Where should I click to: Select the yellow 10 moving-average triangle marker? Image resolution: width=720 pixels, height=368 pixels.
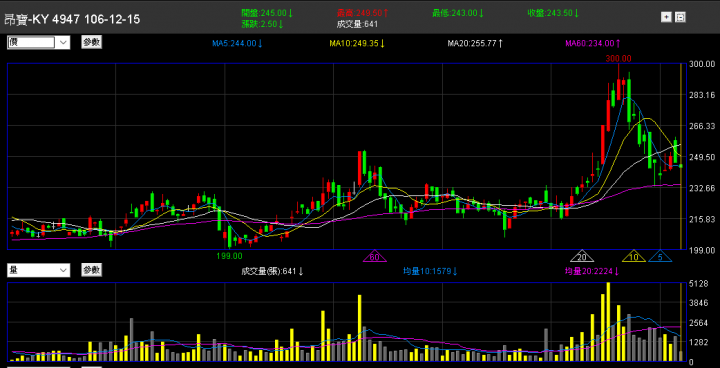point(634,257)
